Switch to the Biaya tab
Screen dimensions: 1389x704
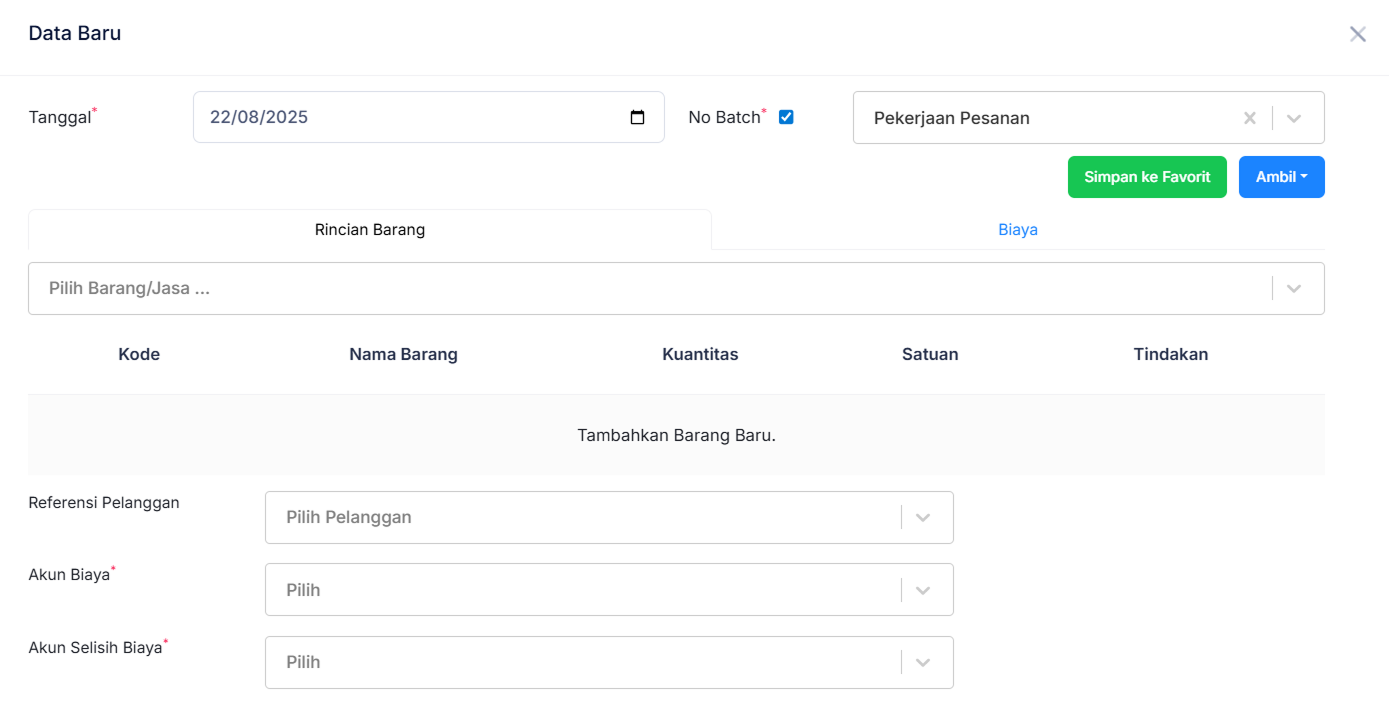(1017, 229)
